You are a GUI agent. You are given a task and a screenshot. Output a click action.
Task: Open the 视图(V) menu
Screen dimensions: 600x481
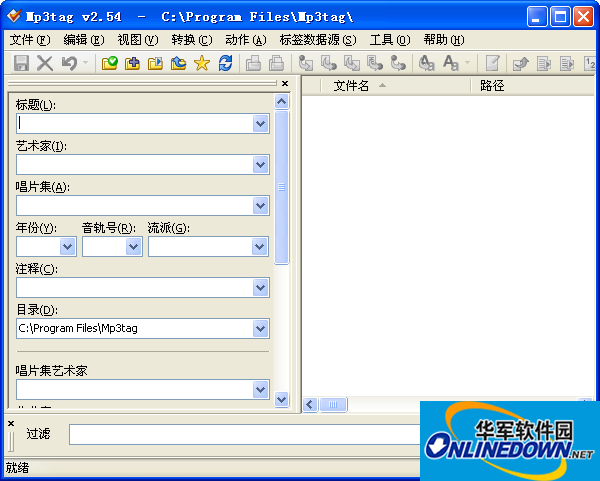coord(138,39)
